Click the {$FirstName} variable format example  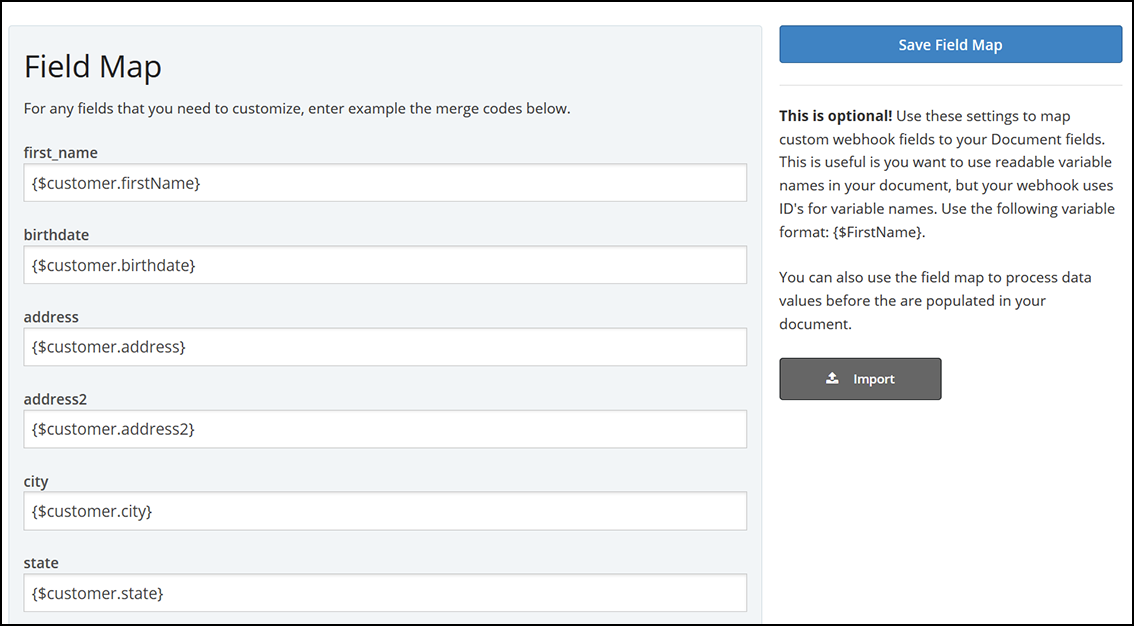coord(879,231)
